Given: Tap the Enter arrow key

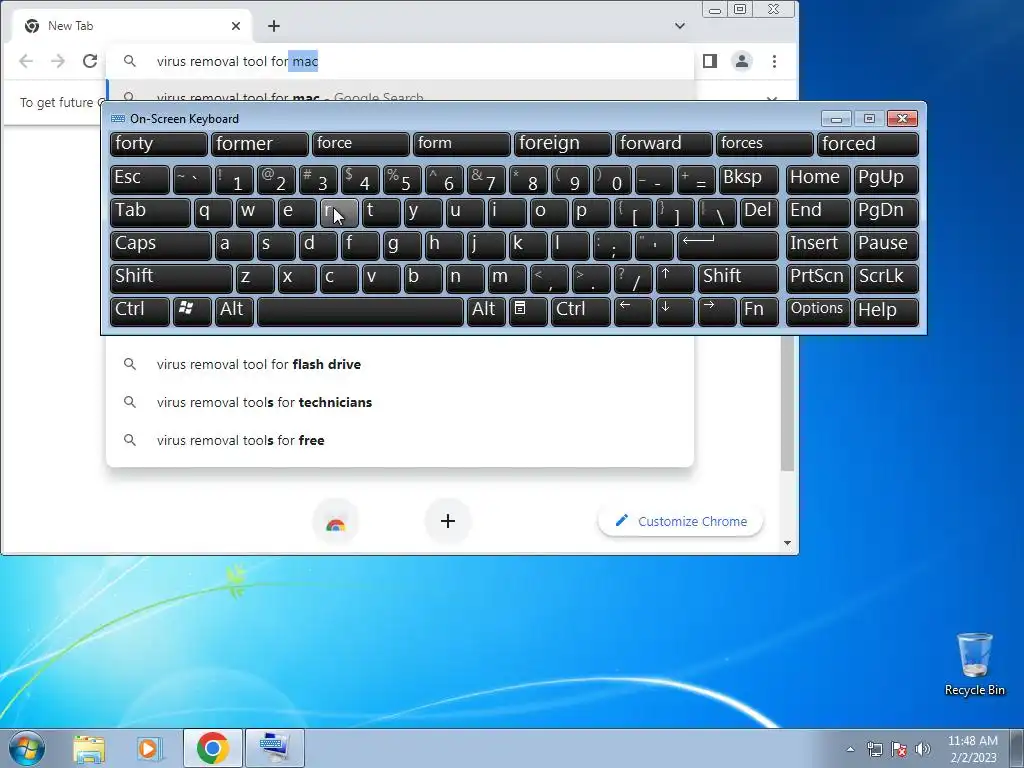Looking at the screenshot, I should 728,244.
